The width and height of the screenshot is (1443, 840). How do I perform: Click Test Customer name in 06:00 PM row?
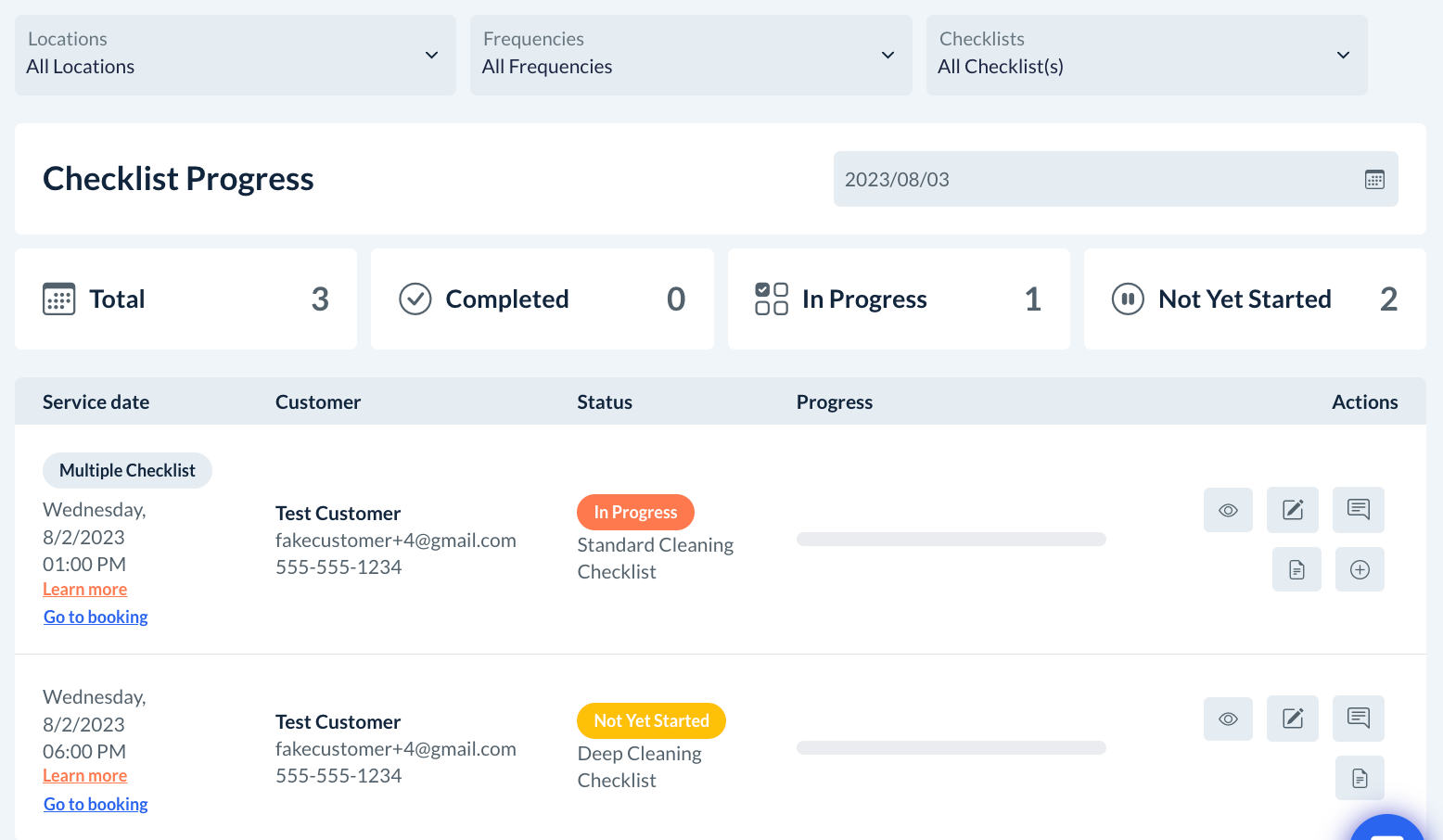338,721
